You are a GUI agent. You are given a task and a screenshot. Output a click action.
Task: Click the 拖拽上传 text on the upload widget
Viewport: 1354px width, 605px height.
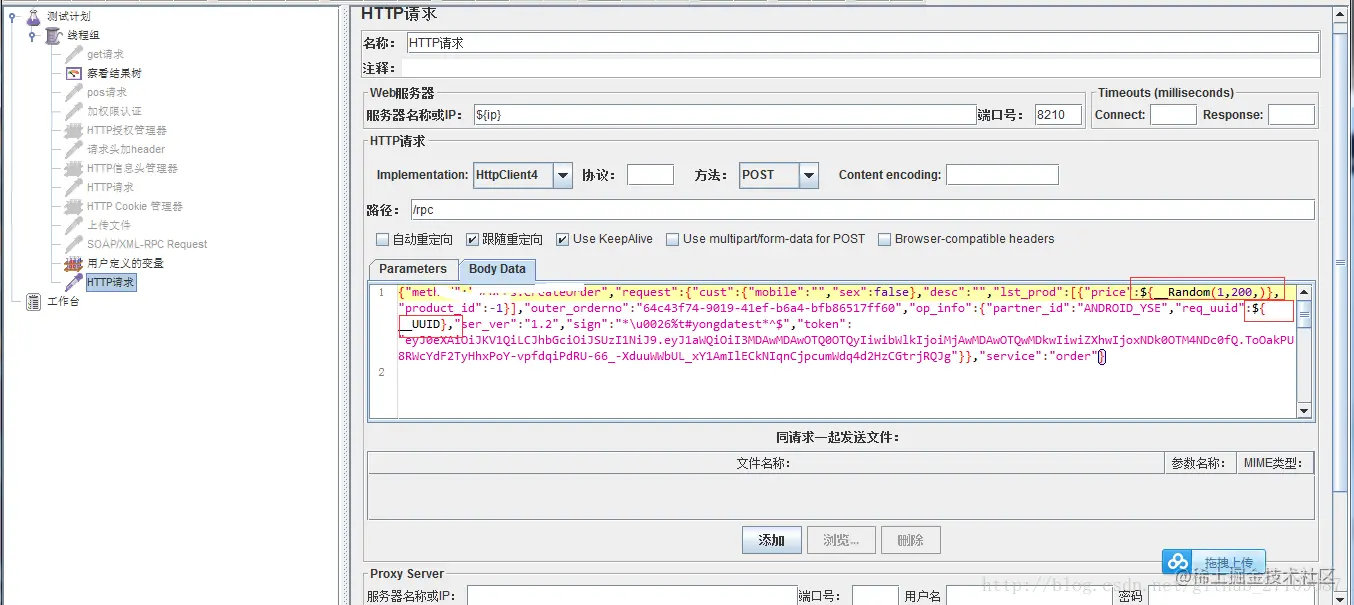click(1229, 562)
